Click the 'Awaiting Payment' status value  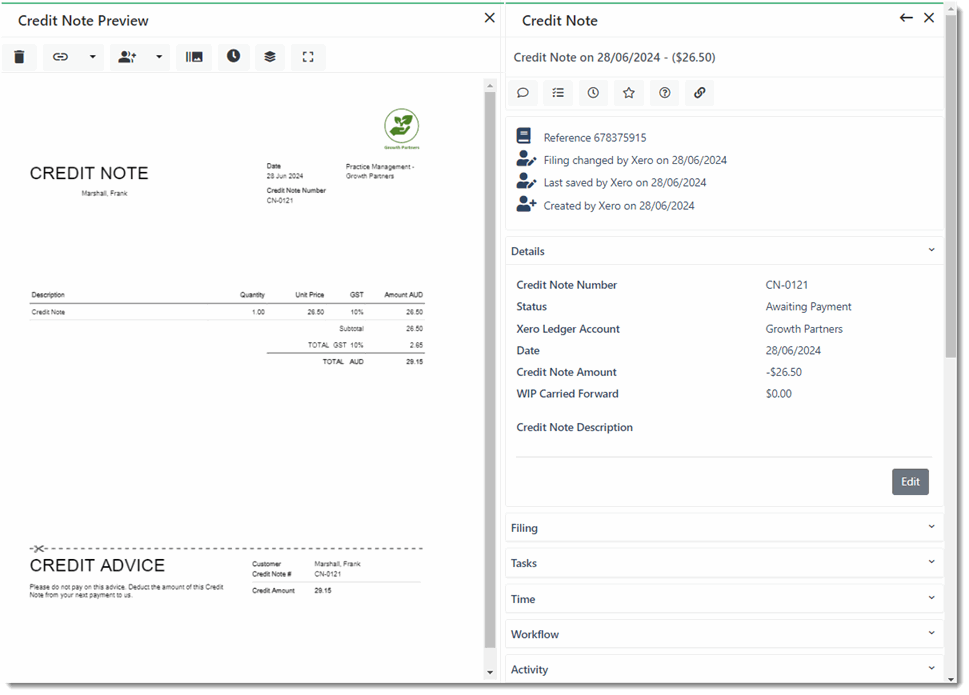click(x=808, y=306)
